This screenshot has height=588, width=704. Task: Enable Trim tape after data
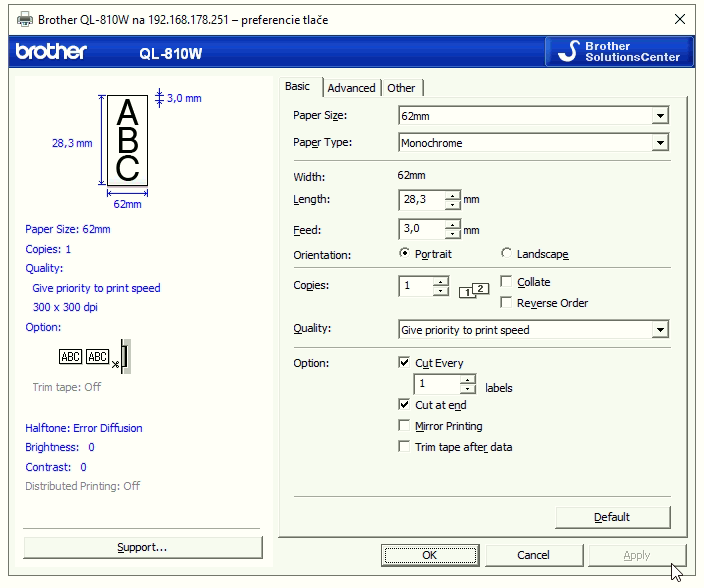click(x=404, y=447)
